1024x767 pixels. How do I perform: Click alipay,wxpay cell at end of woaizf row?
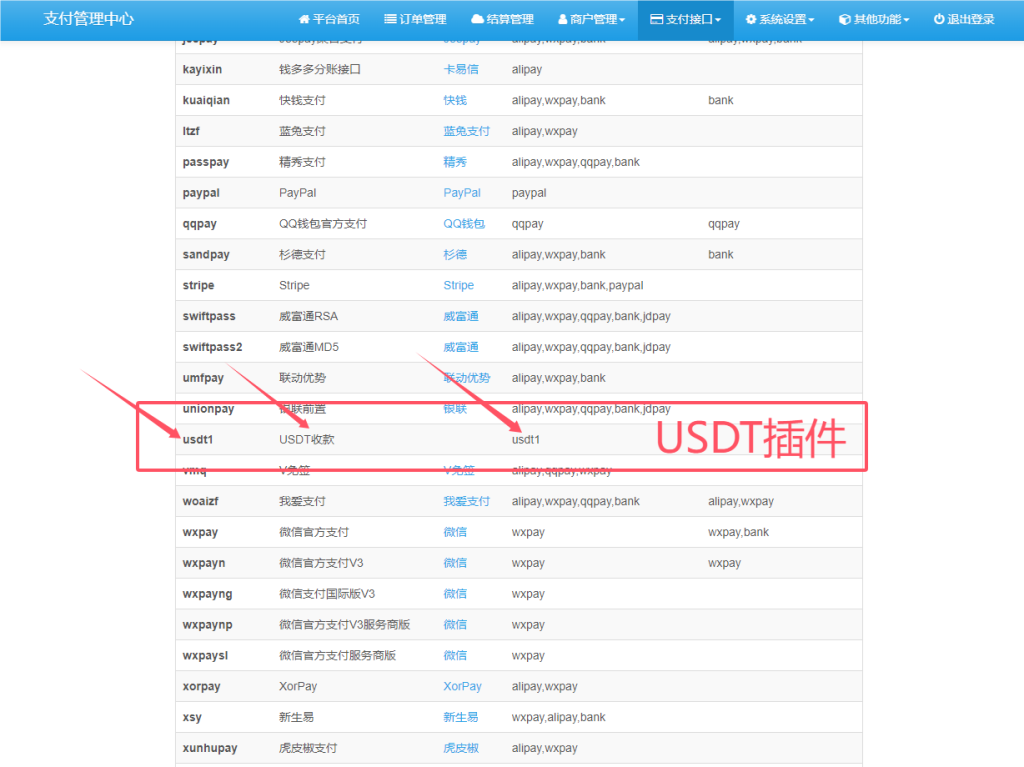741,501
